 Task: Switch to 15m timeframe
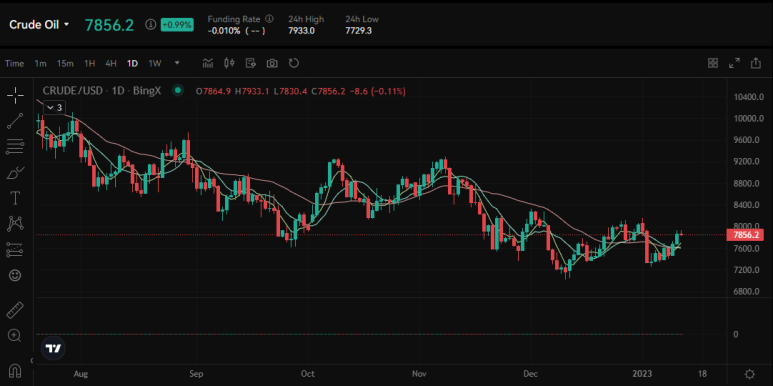pos(65,63)
